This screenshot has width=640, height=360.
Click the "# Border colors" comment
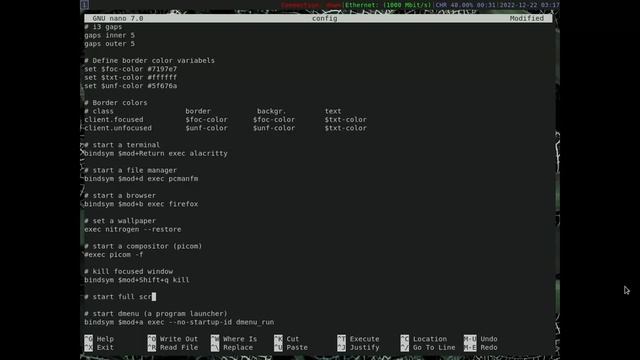click(x=116, y=103)
